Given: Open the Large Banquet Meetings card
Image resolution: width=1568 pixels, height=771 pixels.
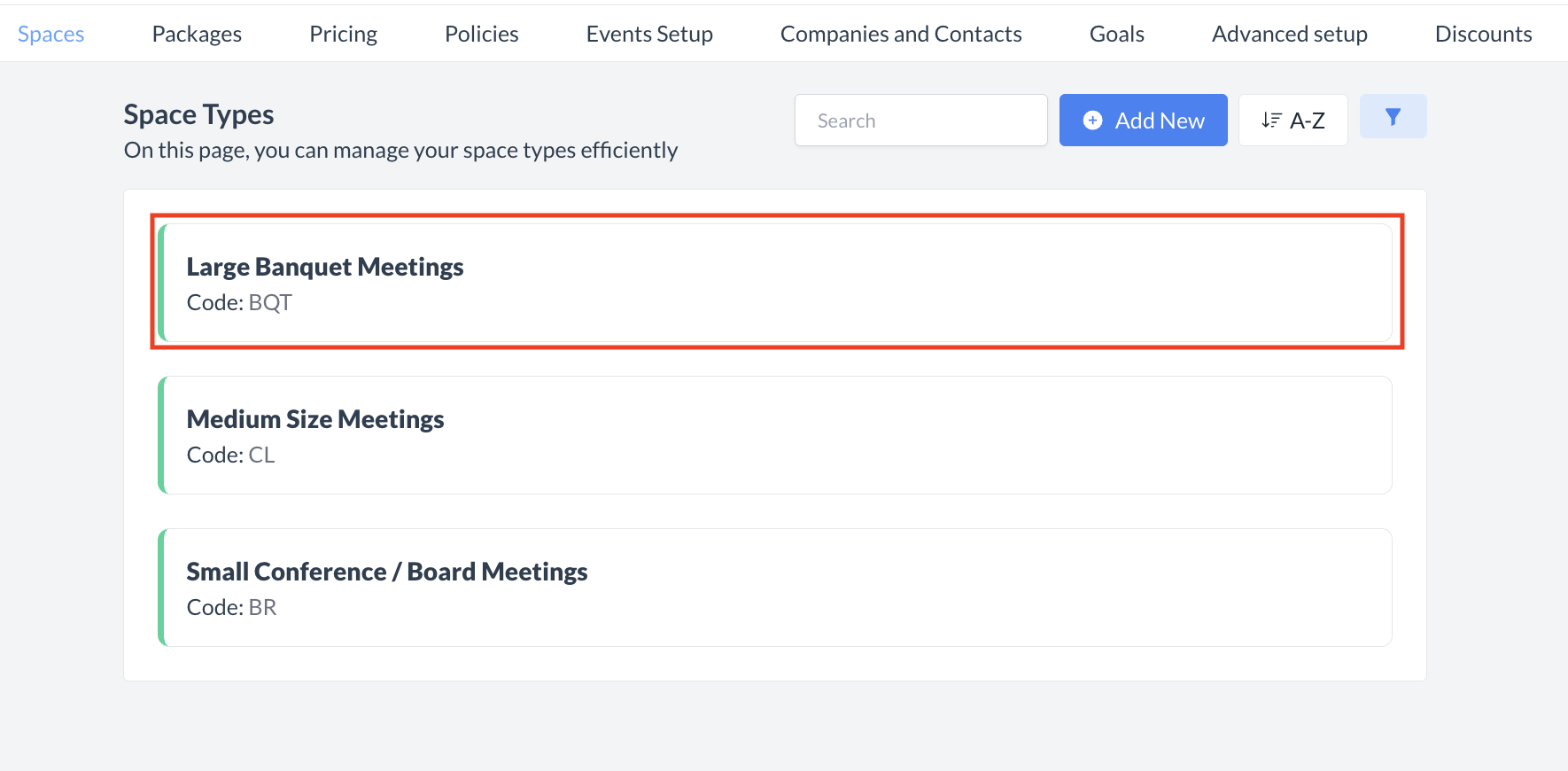Looking at the screenshot, I should (776, 283).
